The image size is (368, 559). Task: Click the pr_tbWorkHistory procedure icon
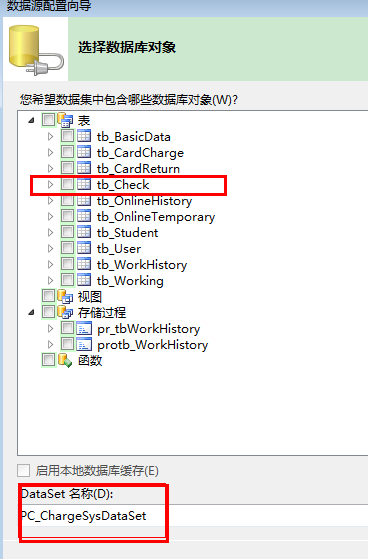tap(84, 328)
